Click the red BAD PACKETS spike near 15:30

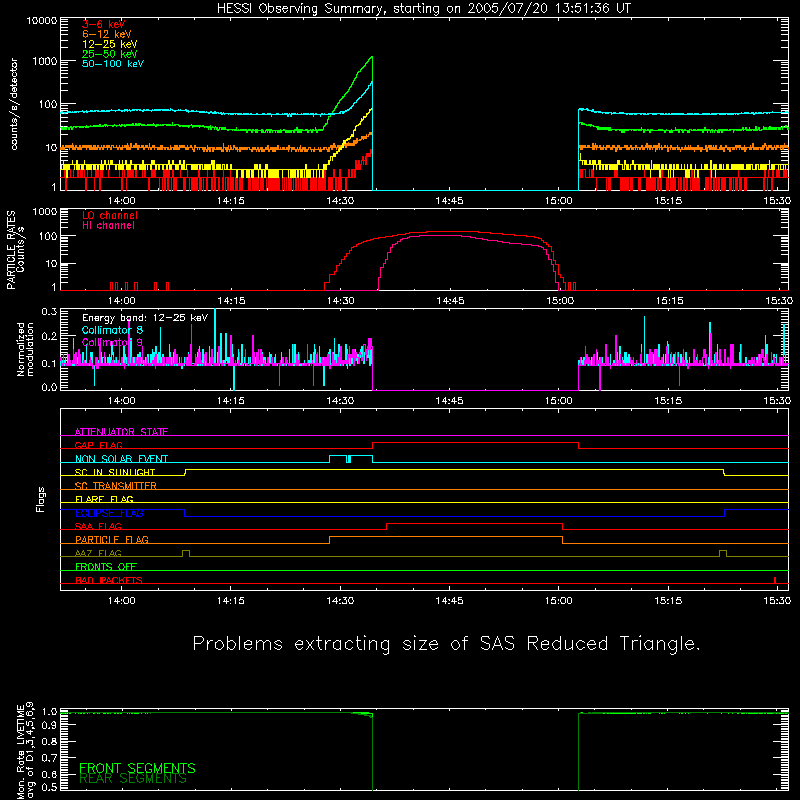tap(775, 580)
